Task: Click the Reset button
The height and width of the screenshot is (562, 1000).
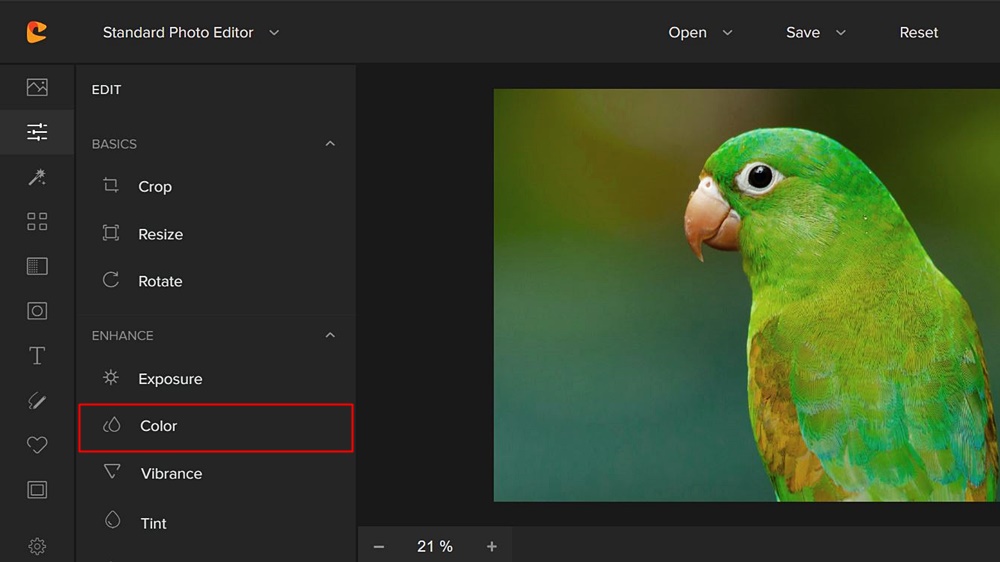Action: click(918, 32)
